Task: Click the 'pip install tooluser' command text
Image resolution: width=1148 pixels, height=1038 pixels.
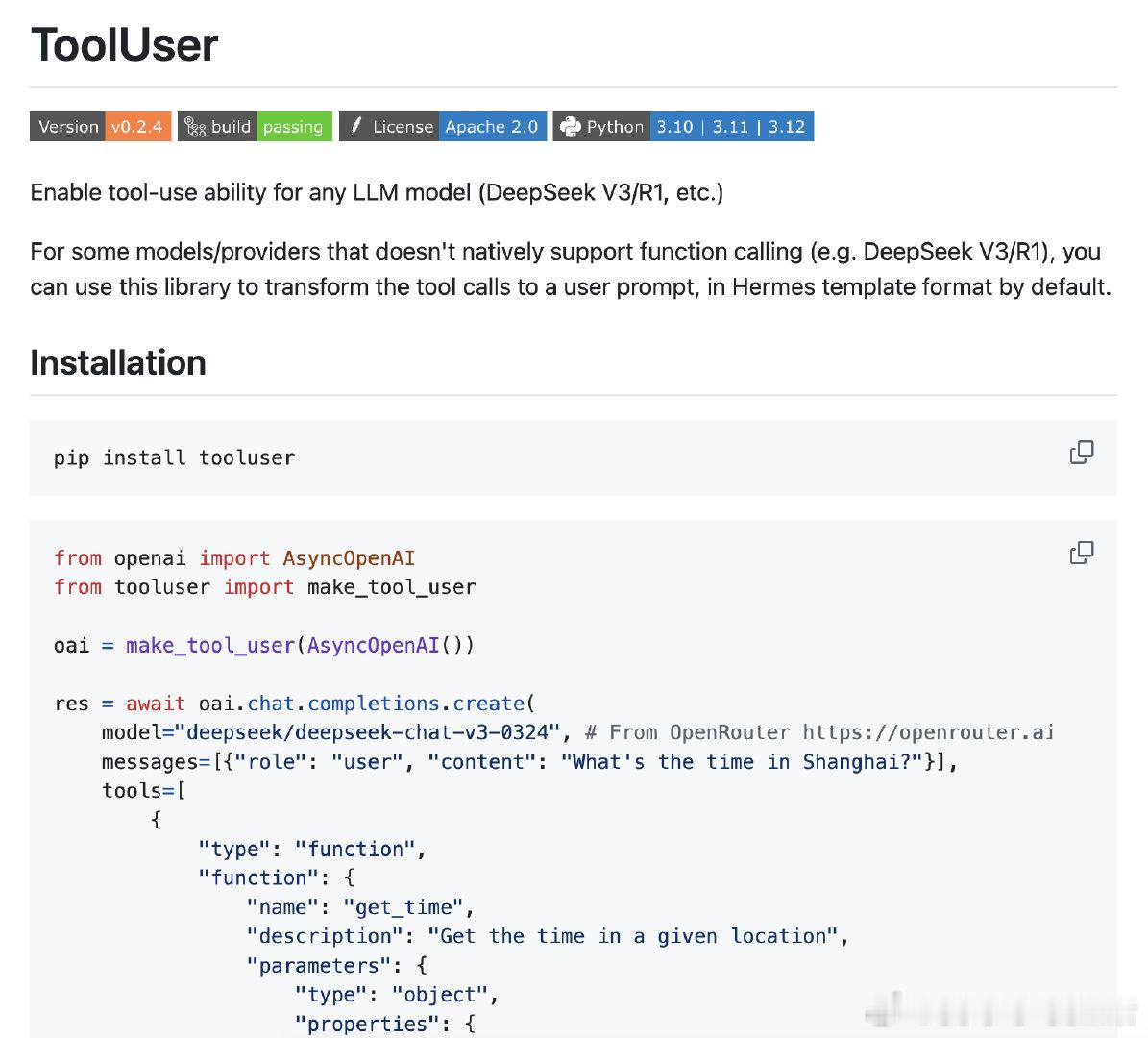Action: coord(174,457)
